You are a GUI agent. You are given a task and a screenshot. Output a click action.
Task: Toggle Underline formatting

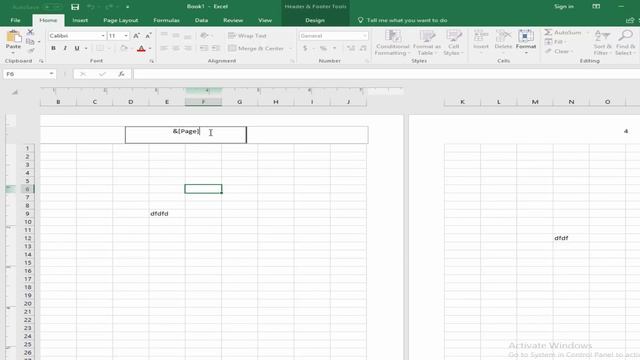click(77, 48)
